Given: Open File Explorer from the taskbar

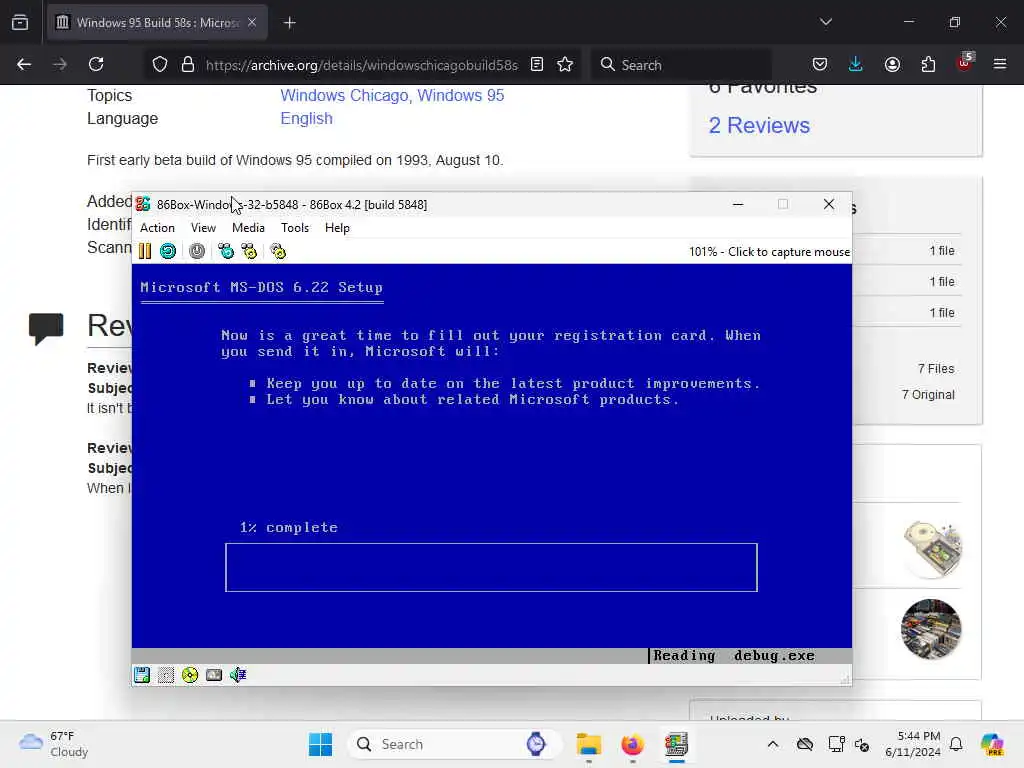Looking at the screenshot, I should pyautogui.click(x=588, y=744).
